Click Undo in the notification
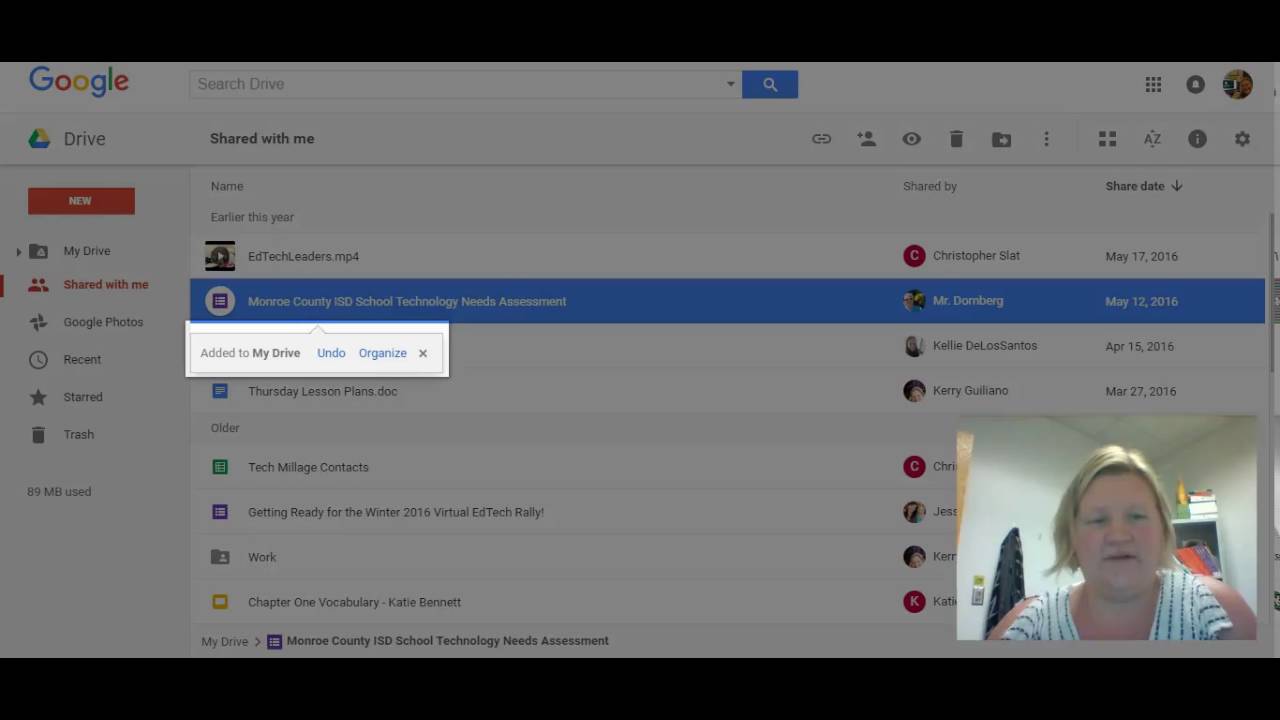The width and height of the screenshot is (1280, 720). click(331, 353)
